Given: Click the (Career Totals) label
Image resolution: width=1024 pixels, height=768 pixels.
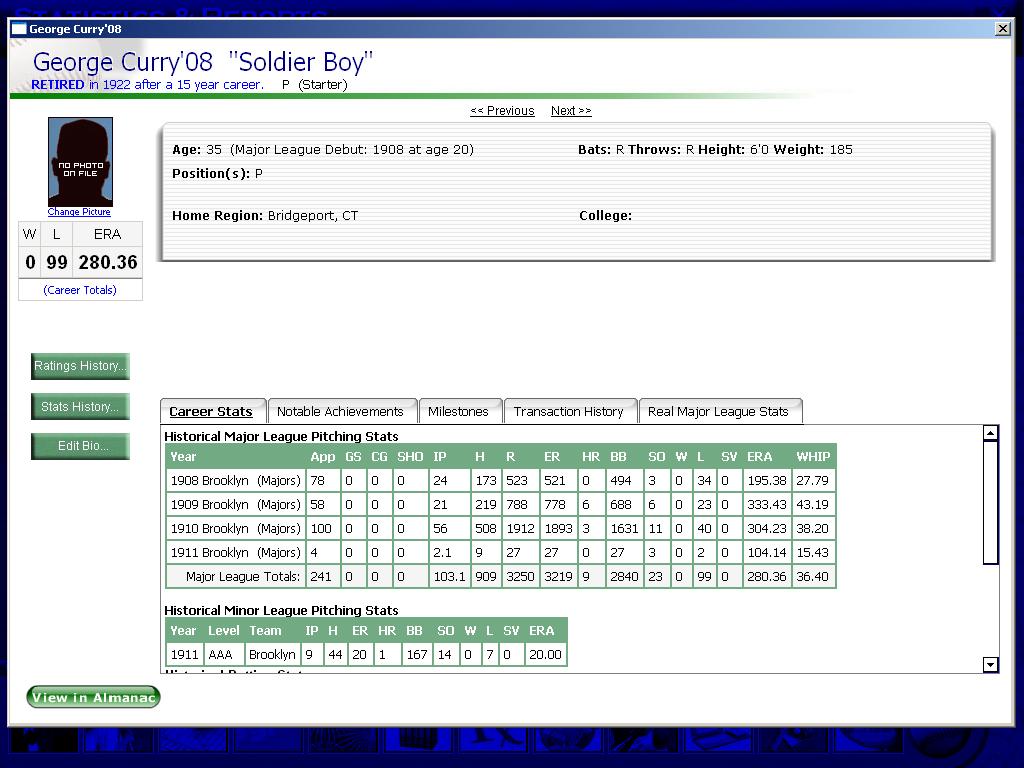Looking at the screenshot, I should tap(80, 290).
